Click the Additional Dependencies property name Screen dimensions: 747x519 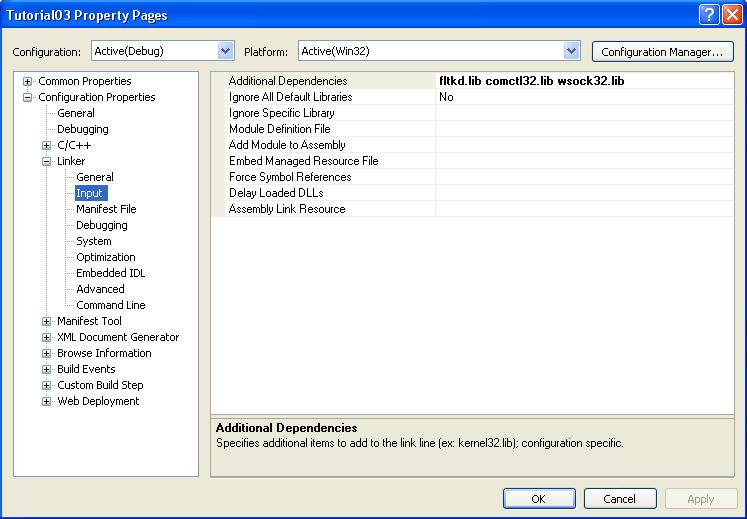(x=288, y=81)
